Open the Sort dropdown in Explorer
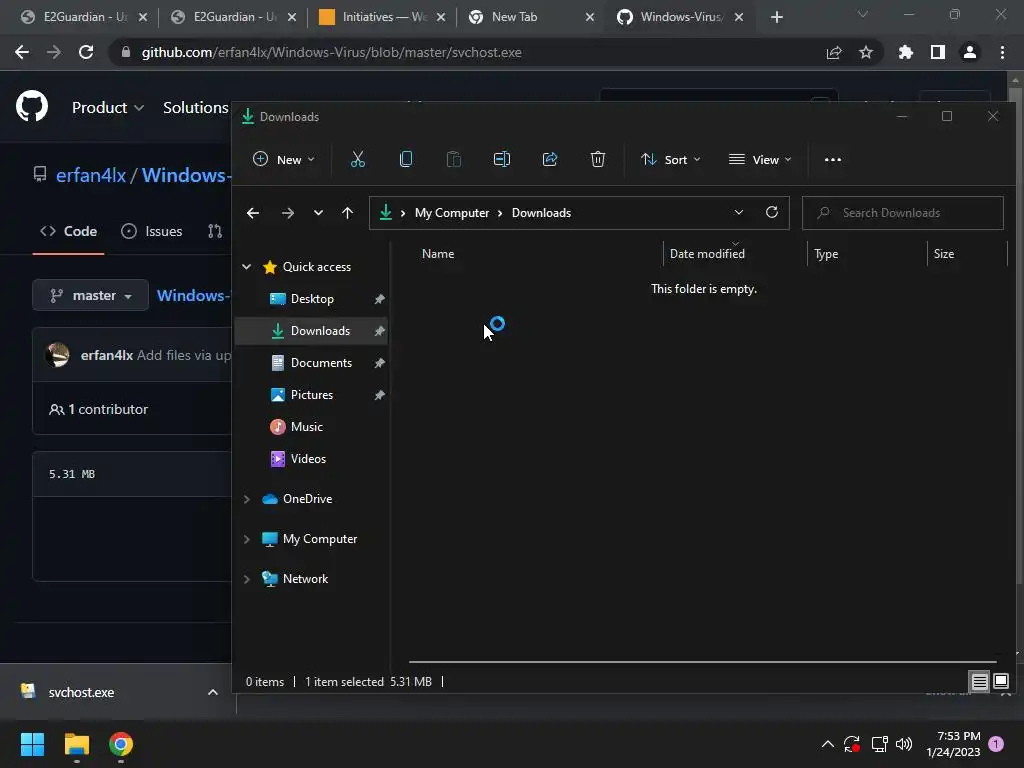Viewport: 1024px width, 768px height. (671, 159)
